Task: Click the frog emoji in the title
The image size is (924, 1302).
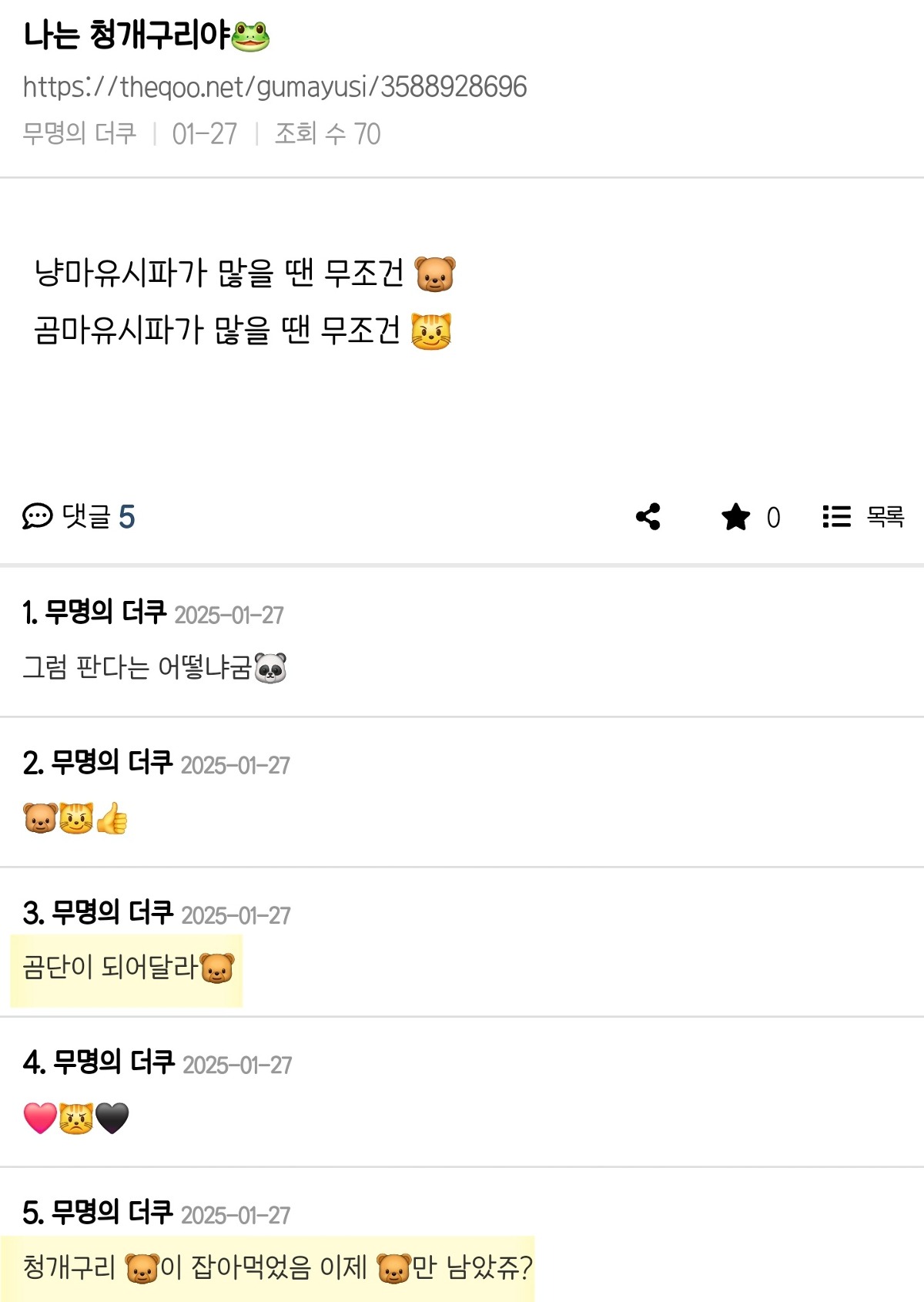Action: [x=250, y=35]
